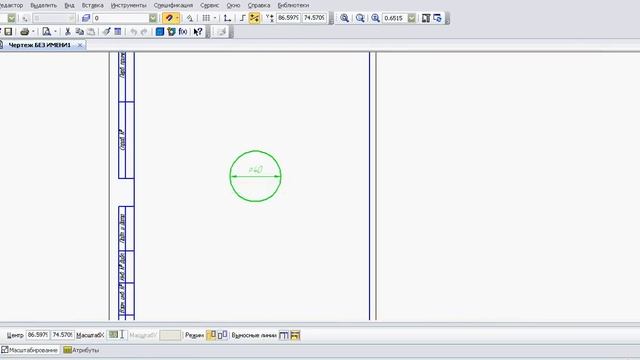Open the green dropdown at far left toolbar
The width and height of the screenshot is (640, 360).
point(11,18)
